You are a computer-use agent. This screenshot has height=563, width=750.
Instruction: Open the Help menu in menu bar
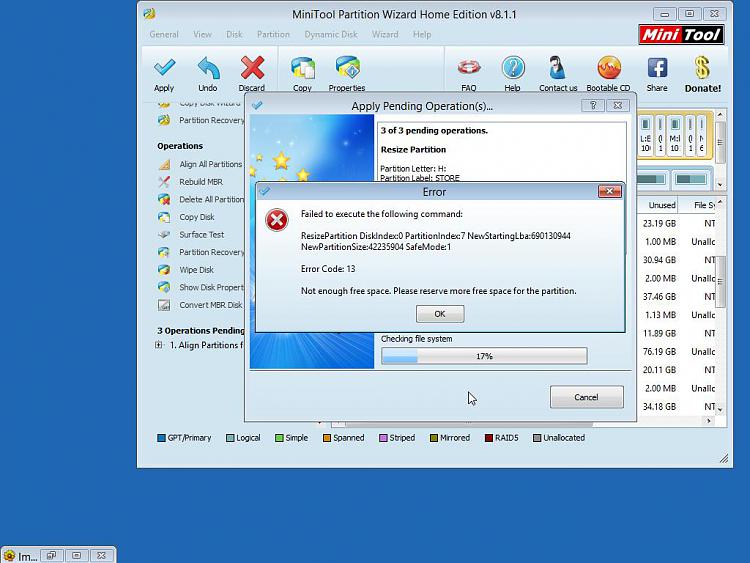click(422, 34)
